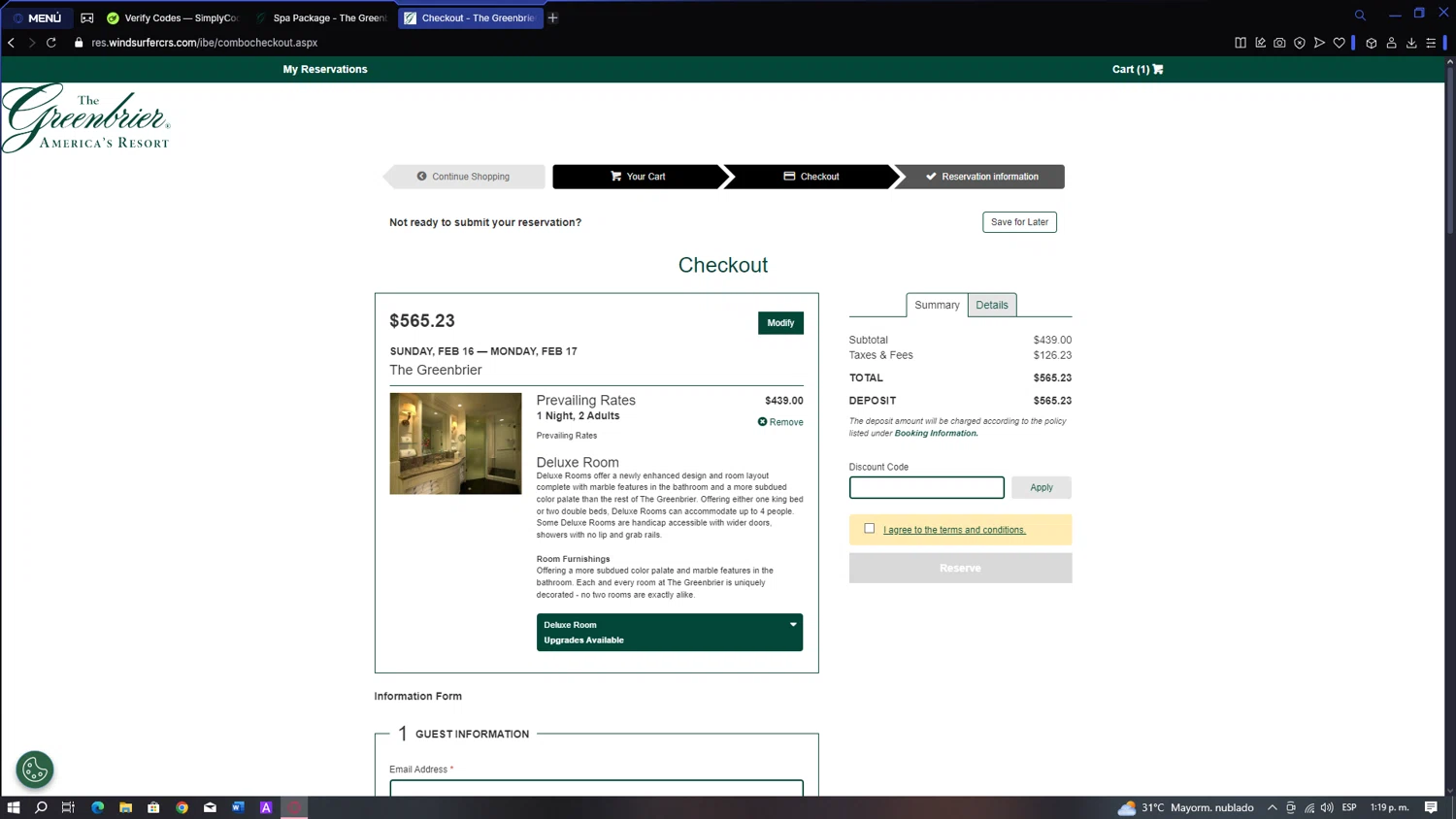1456x819 pixels.
Task: Click the Deluxe Room bathroom thumbnail
Action: point(455,443)
